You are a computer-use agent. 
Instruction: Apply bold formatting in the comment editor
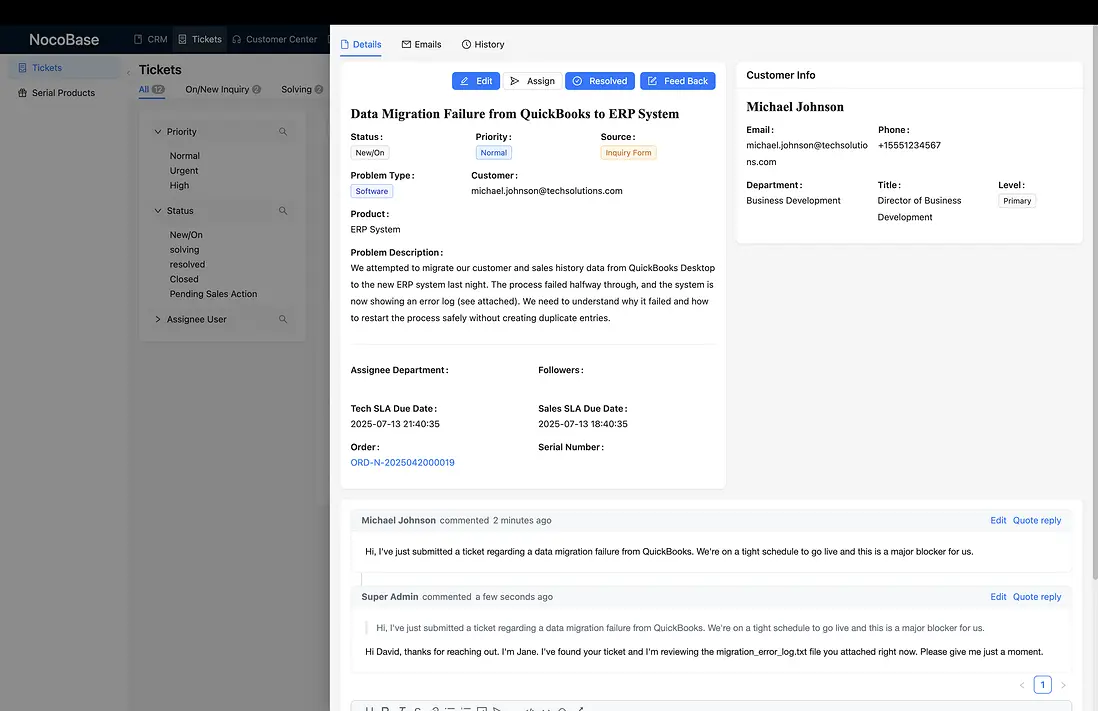click(x=384, y=709)
